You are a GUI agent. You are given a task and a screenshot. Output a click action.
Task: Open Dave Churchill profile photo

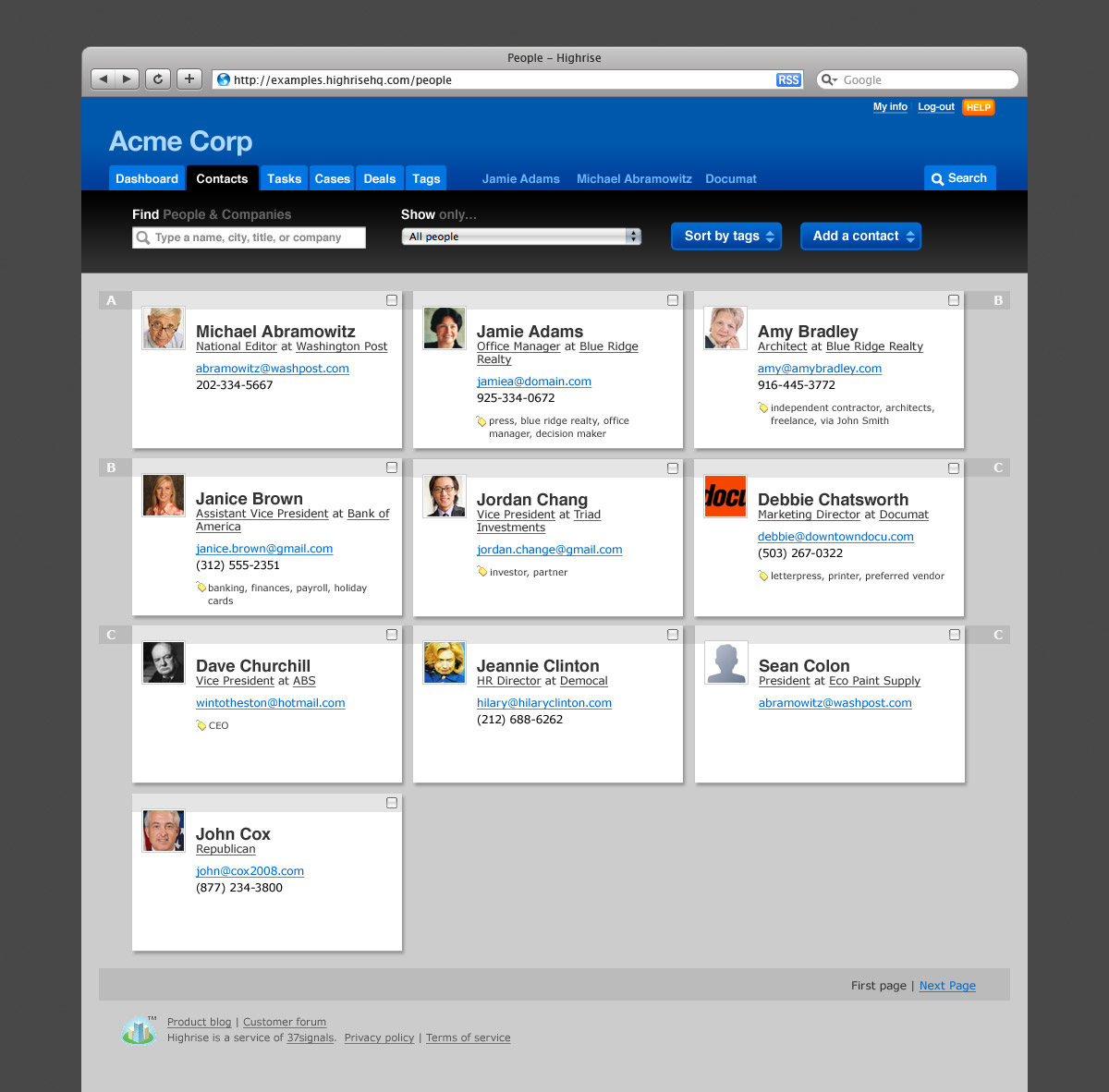coord(164,662)
